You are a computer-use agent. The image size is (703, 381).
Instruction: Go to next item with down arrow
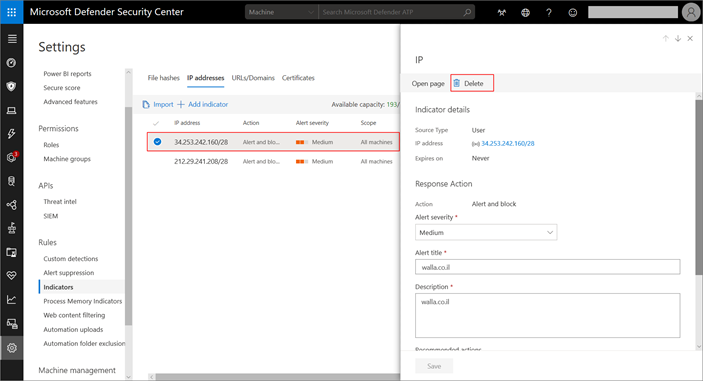pos(678,39)
